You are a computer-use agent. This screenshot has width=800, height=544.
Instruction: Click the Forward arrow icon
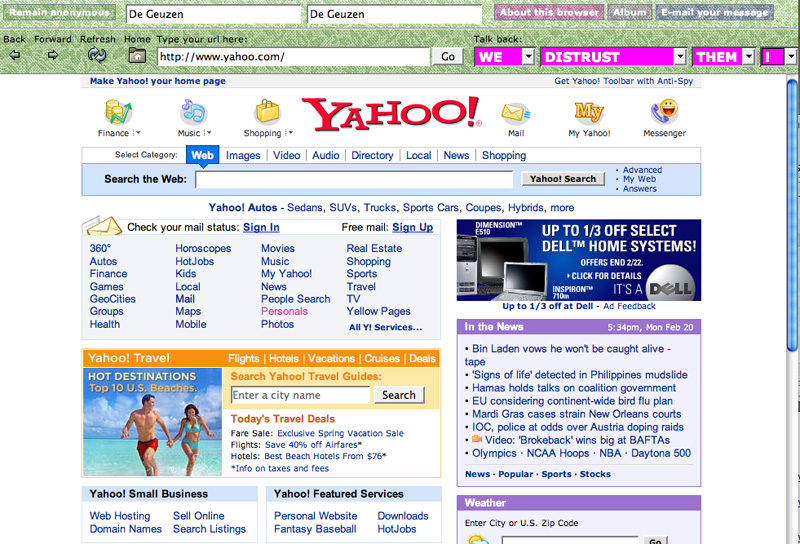(53, 55)
